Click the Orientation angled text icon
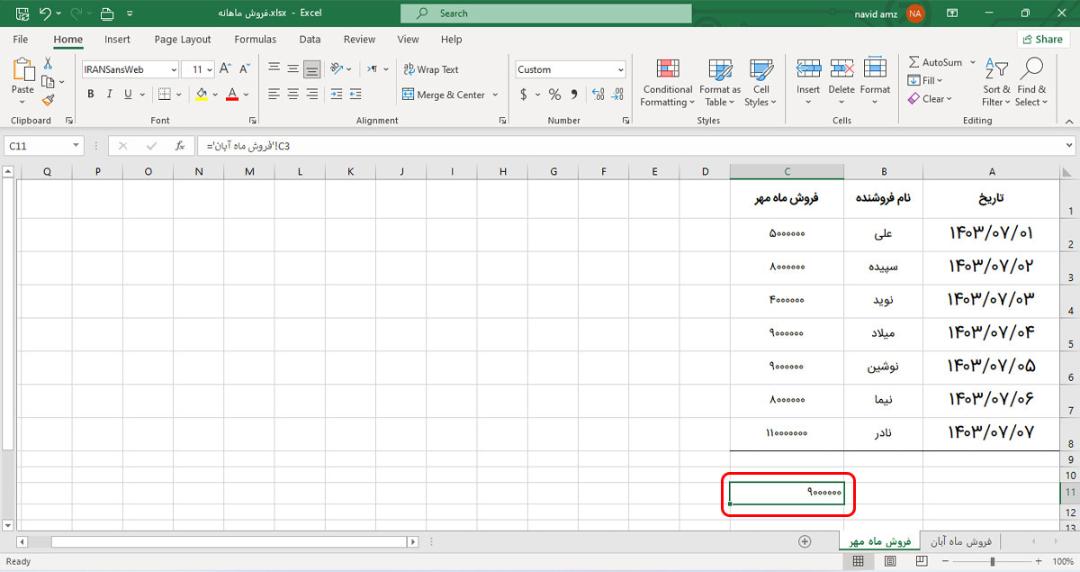The width and height of the screenshot is (1080, 572). (x=336, y=68)
